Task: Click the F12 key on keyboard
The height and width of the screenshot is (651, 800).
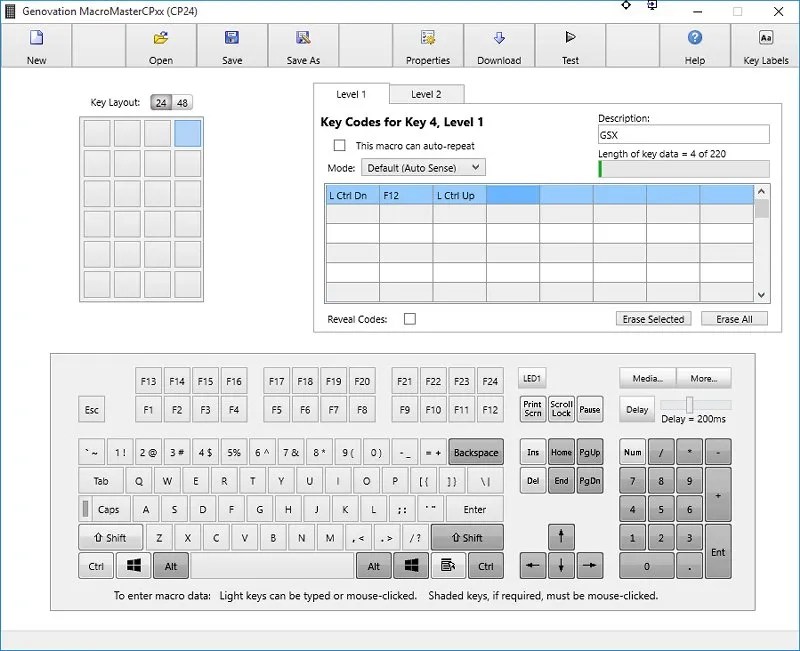Action: pyautogui.click(x=490, y=409)
